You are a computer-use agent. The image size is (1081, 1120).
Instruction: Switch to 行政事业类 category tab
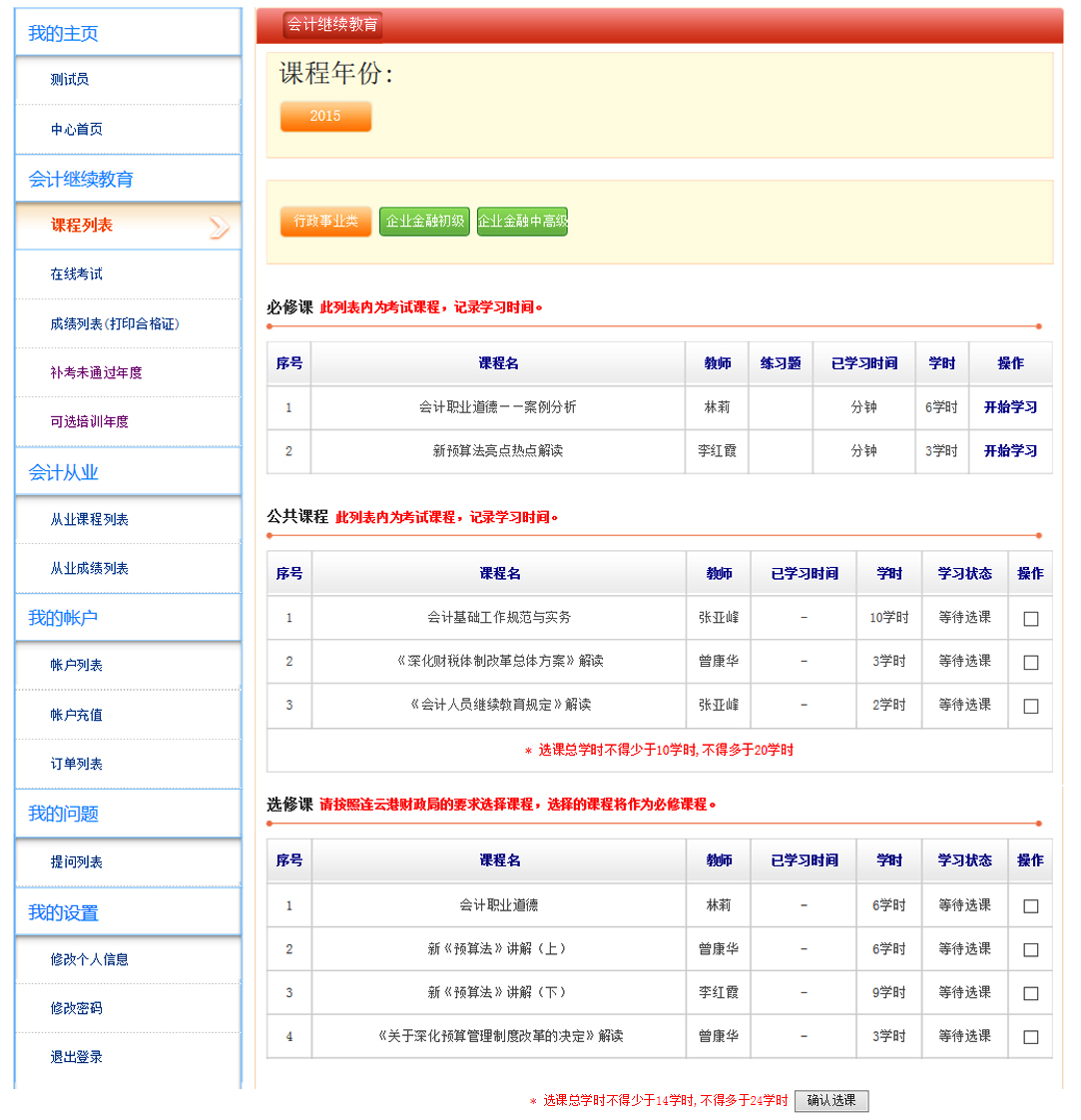[x=325, y=221]
